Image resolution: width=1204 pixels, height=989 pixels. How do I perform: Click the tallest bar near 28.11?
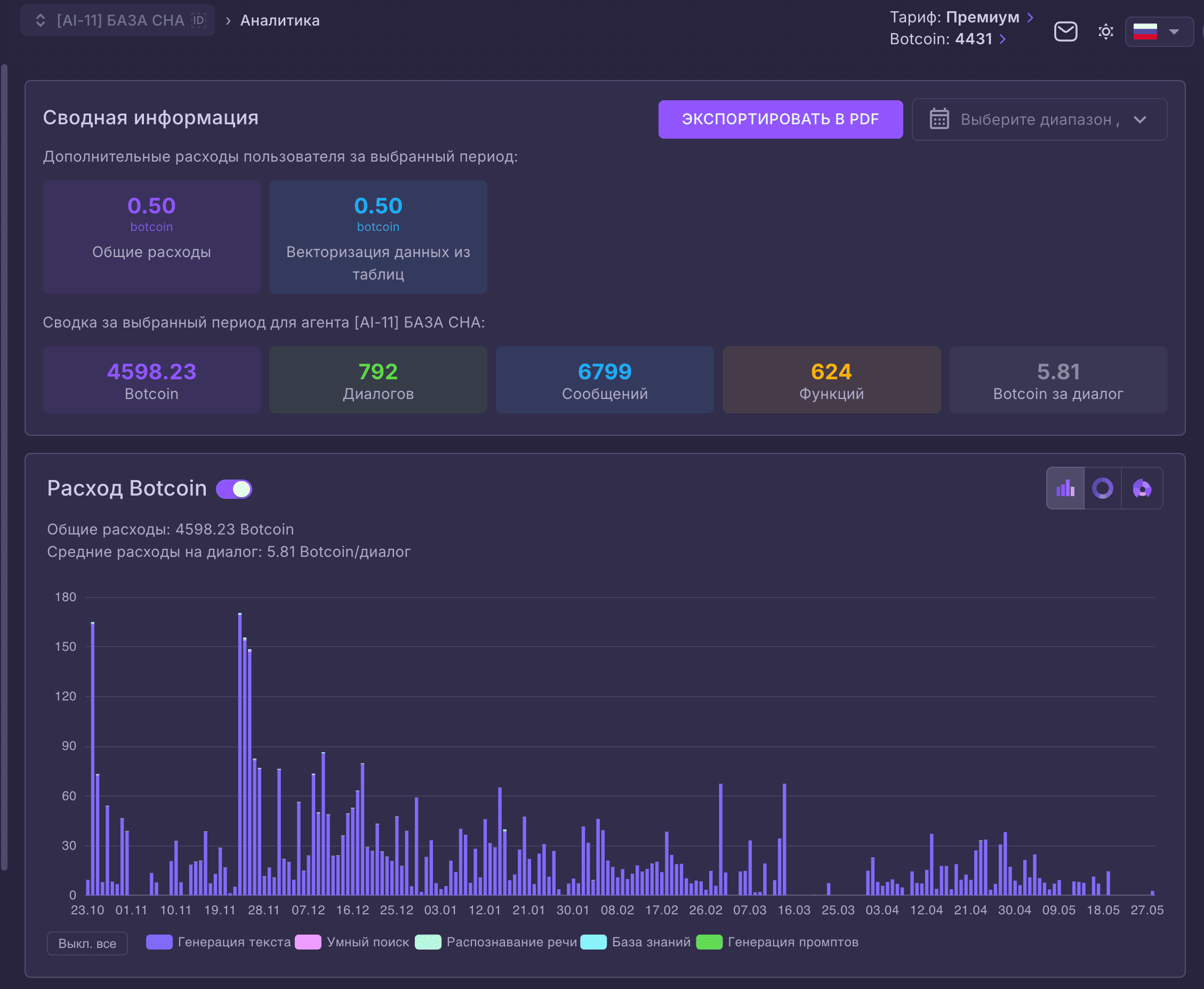[240, 754]
